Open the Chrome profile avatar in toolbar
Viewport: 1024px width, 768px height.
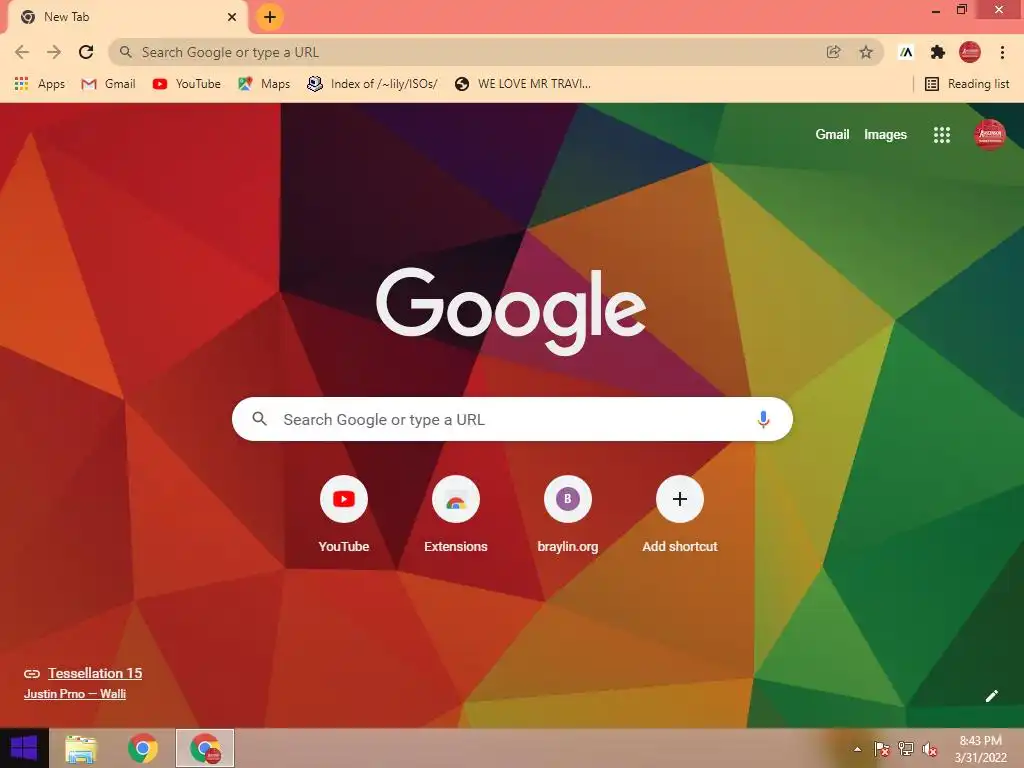[x=970, y=52]
